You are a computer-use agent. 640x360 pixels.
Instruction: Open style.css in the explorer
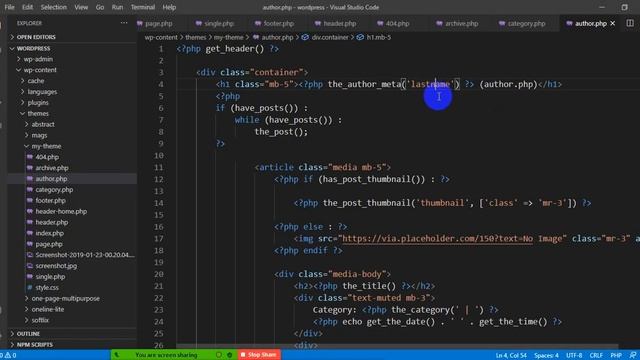pos(47,288)
